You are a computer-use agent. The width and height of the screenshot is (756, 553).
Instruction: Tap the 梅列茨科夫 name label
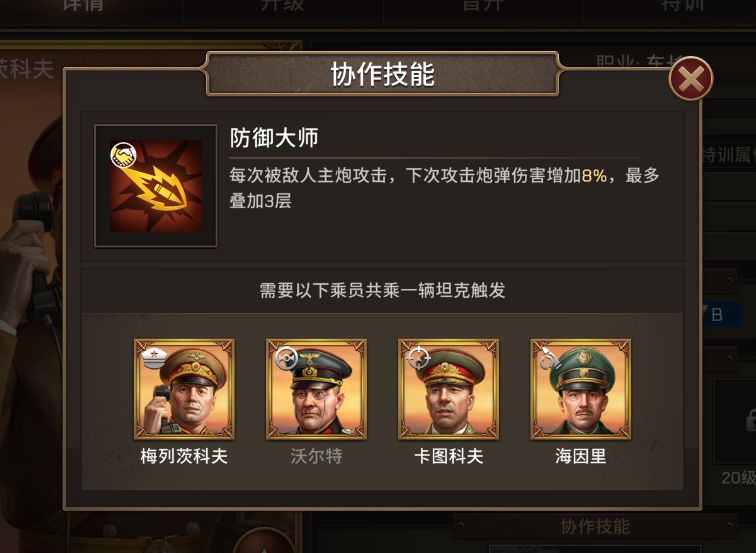coord(184,456)
